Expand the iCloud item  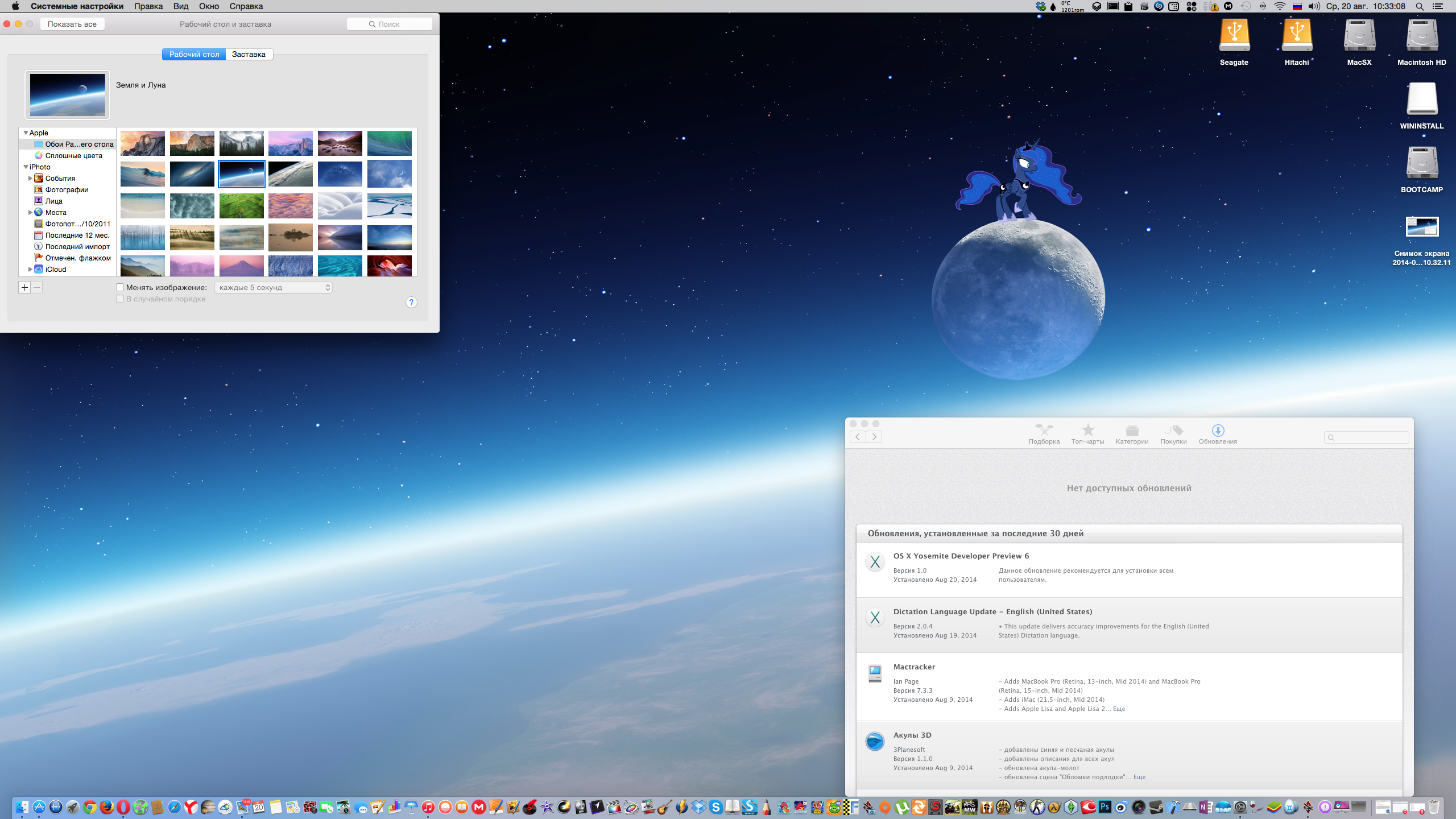(30, 269)
